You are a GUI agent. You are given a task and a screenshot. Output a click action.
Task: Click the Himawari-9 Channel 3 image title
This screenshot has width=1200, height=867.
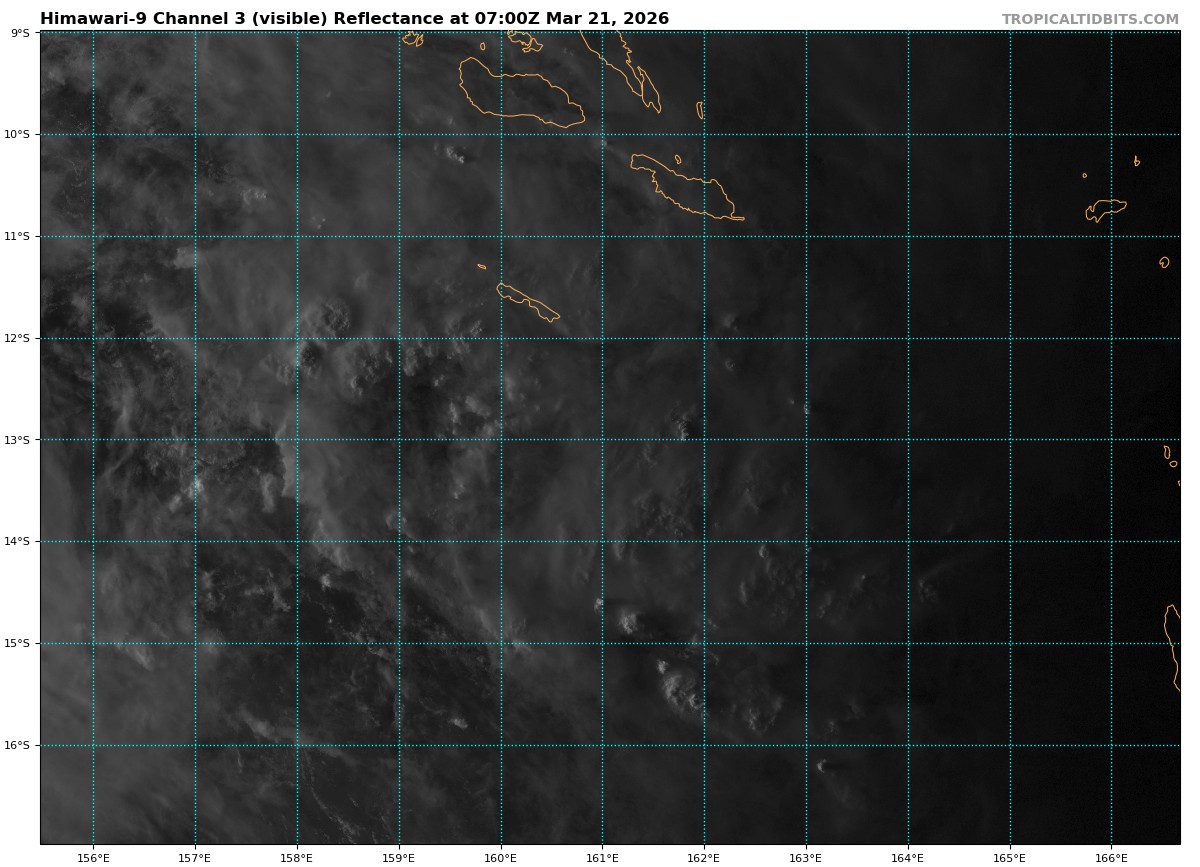354,19
